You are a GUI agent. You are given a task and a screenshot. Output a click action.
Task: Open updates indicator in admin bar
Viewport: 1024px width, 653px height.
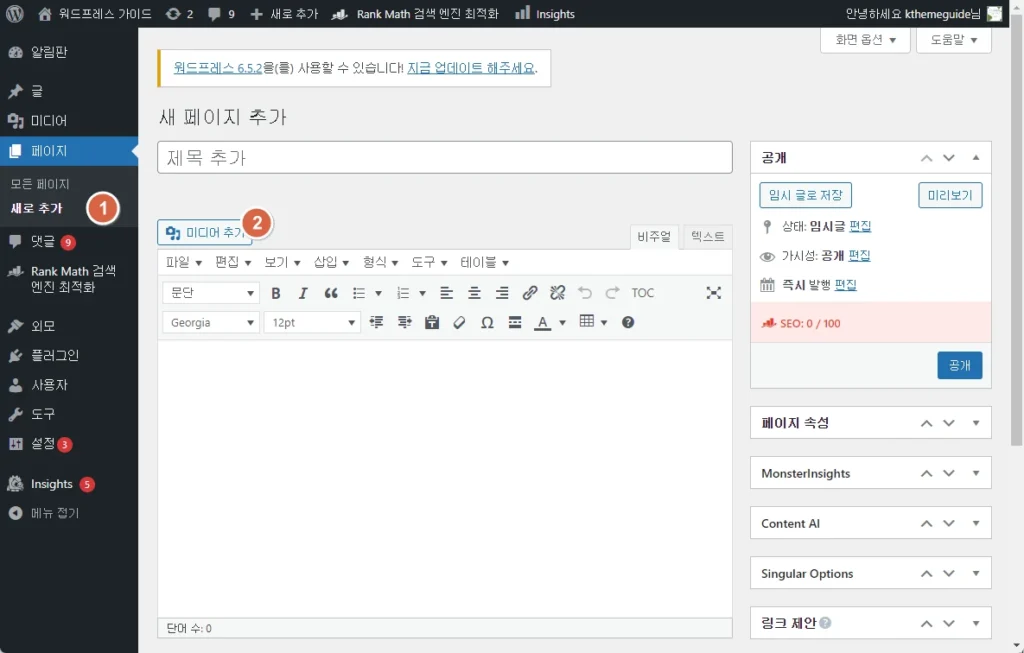pyautogui.click(x=180, y=14)
